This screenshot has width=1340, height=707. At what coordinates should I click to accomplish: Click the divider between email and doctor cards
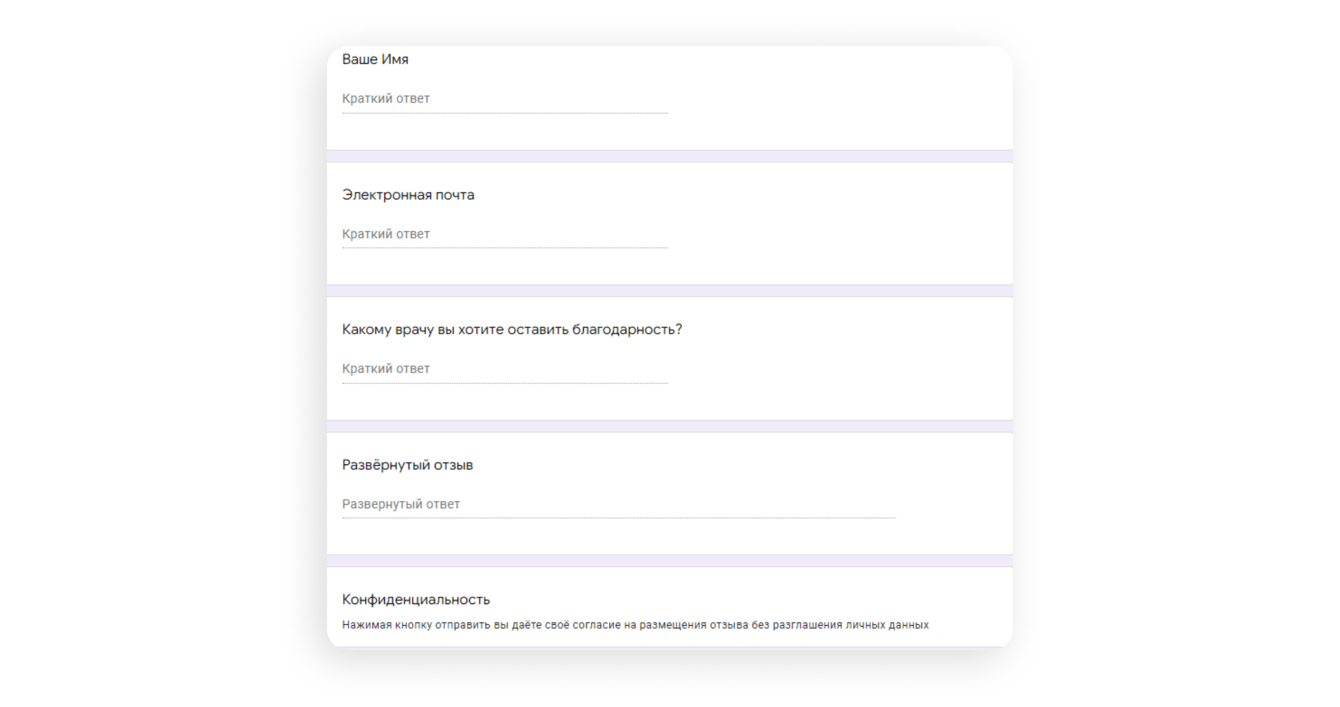coord(669,291)
